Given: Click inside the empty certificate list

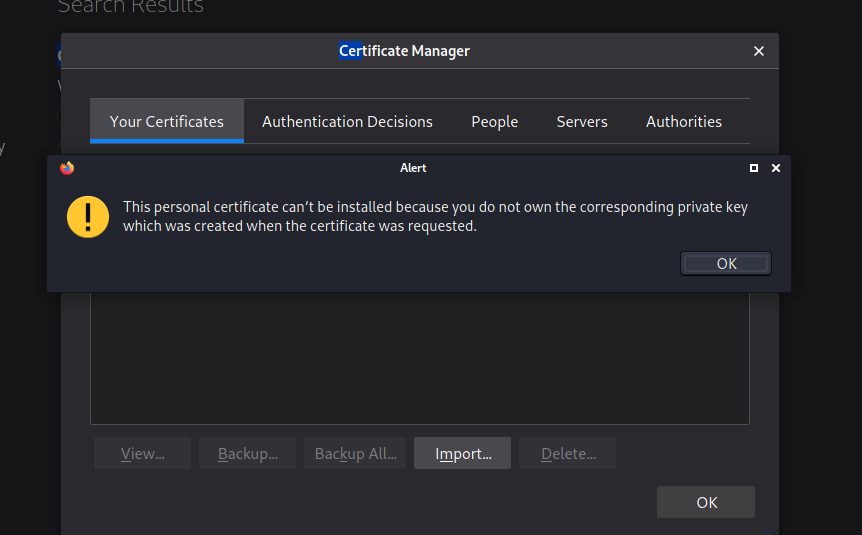Looking at the screenshot, I should click(x=420, y=360).
